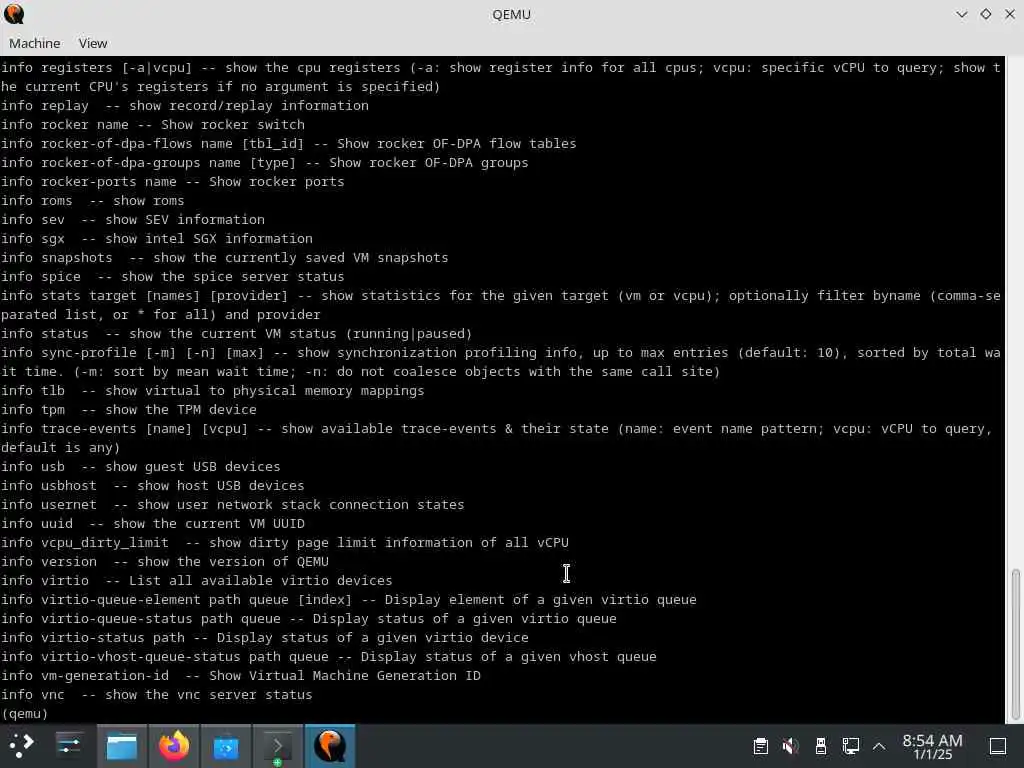Open the Discover software center
Screen dimensions: 1024x768
[x=226, y=745]
